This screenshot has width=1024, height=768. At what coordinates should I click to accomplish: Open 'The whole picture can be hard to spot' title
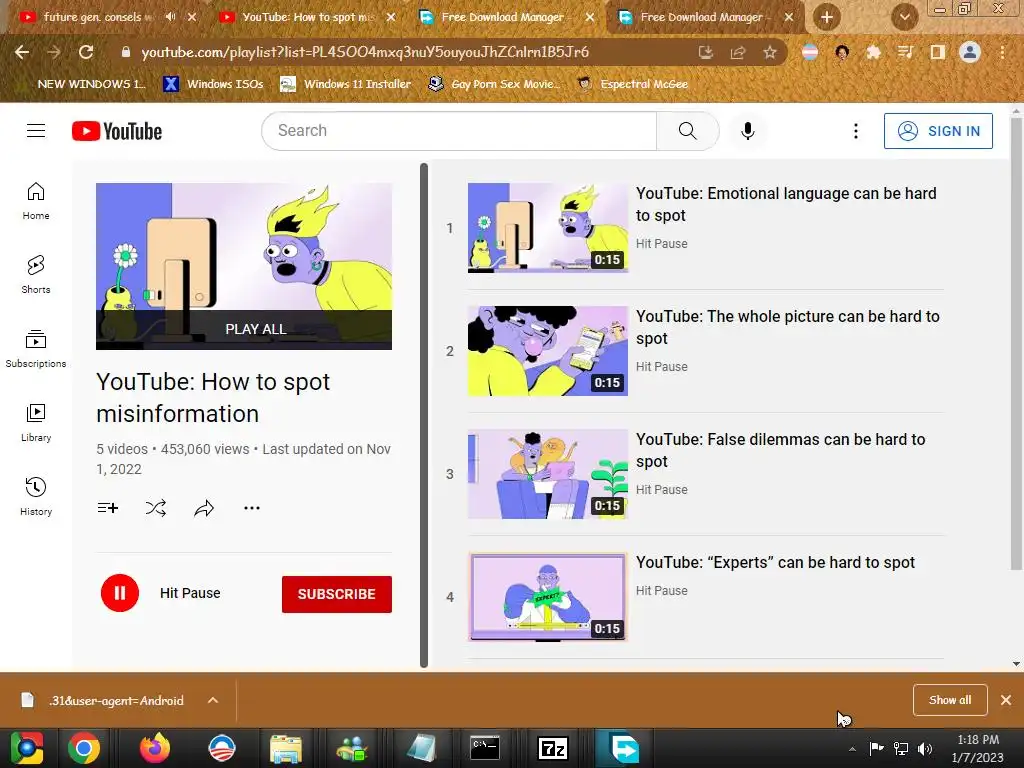tap(788, 327)
